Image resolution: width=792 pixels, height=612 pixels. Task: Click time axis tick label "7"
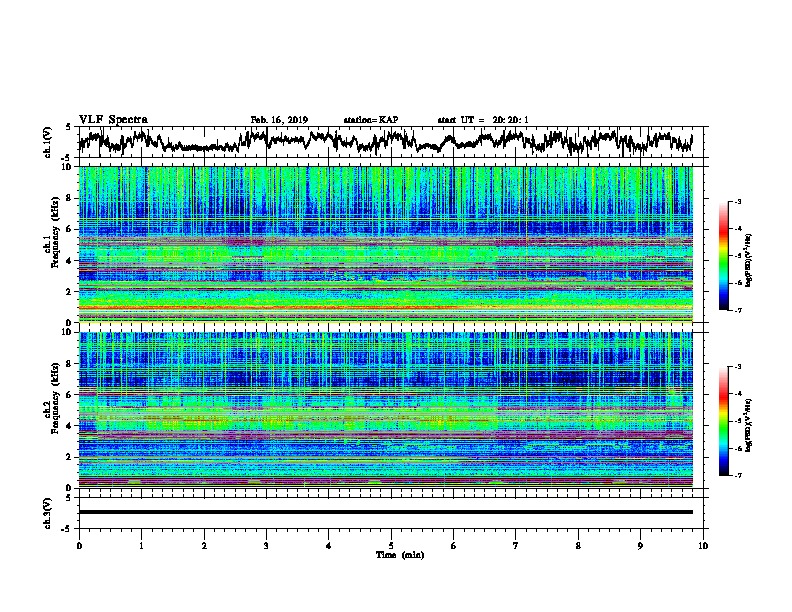(516, 546)
